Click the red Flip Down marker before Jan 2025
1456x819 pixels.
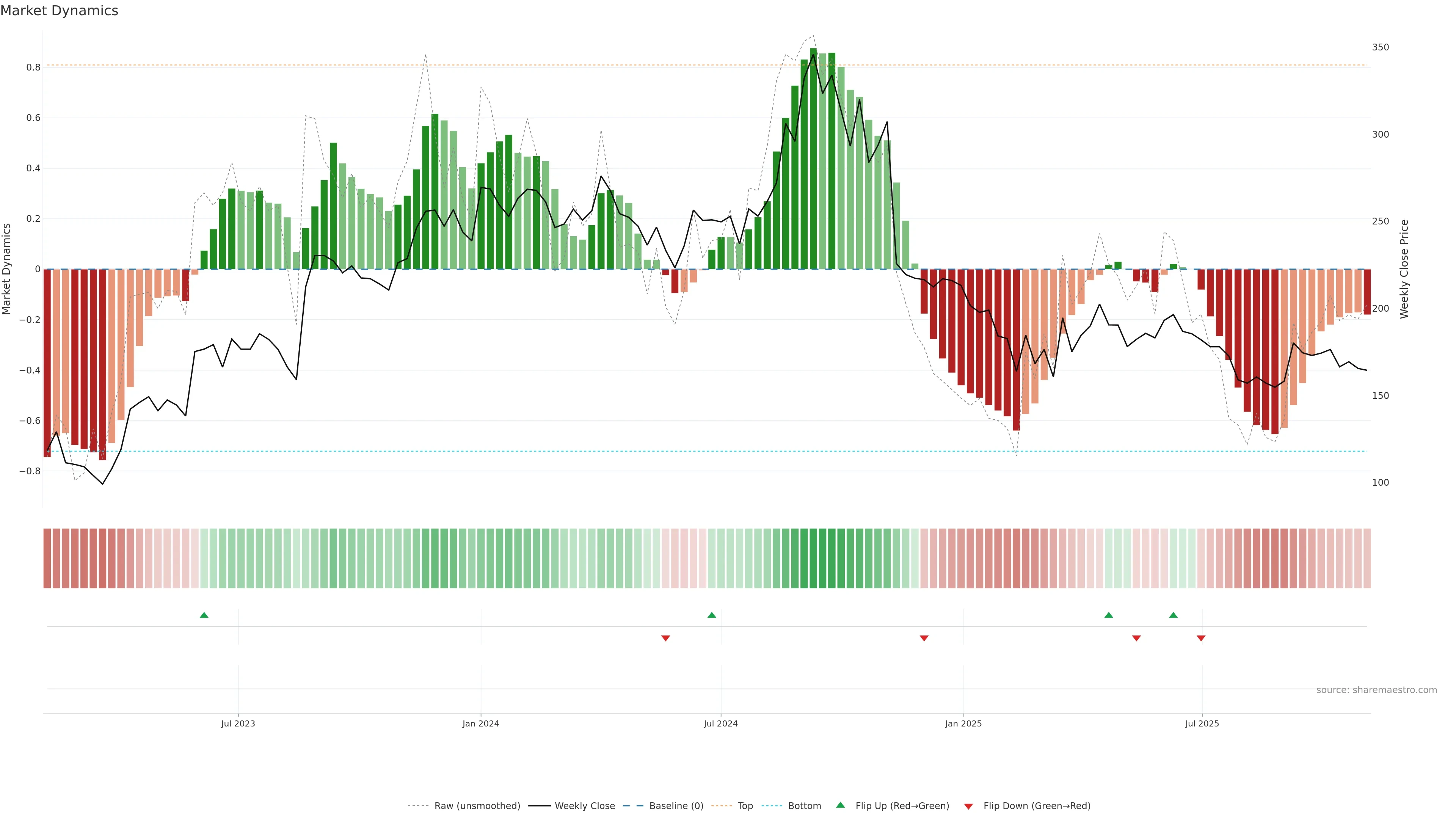pos(924,638)
